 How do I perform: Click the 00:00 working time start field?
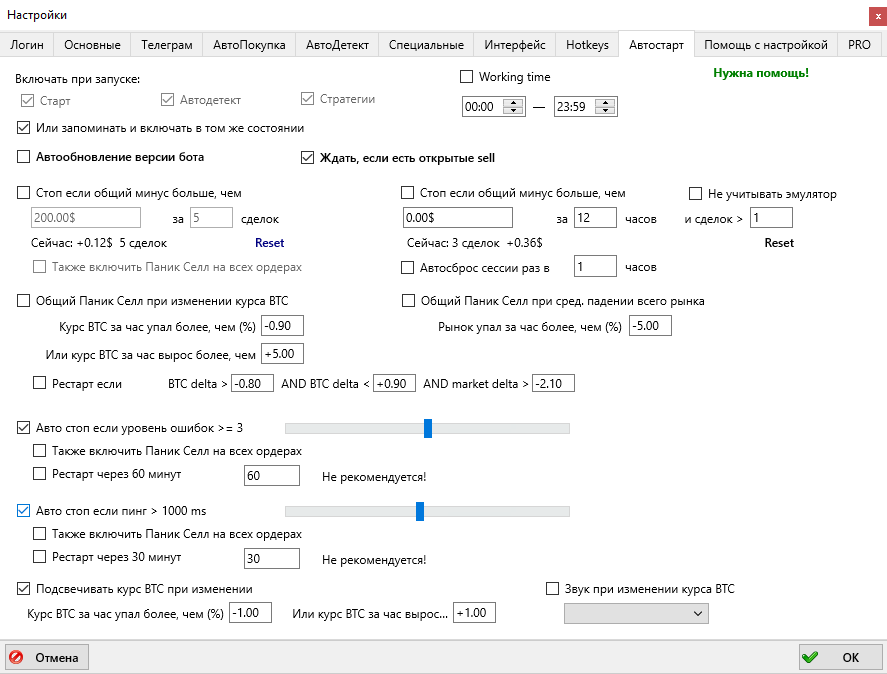(494, 106)
